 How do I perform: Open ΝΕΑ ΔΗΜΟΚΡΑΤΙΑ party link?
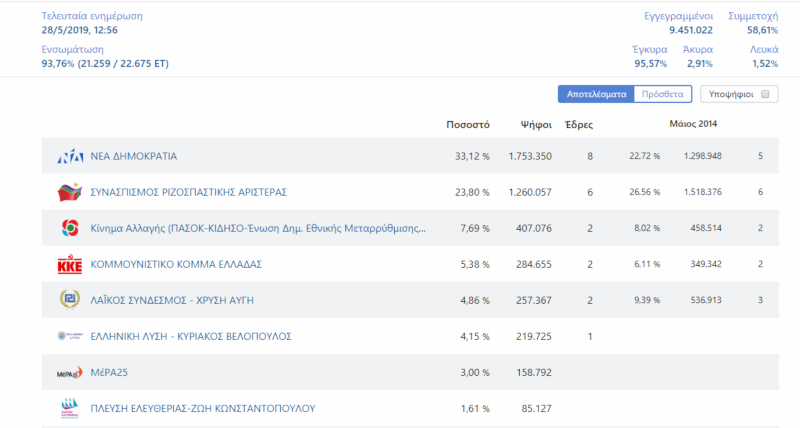point(134,156)
